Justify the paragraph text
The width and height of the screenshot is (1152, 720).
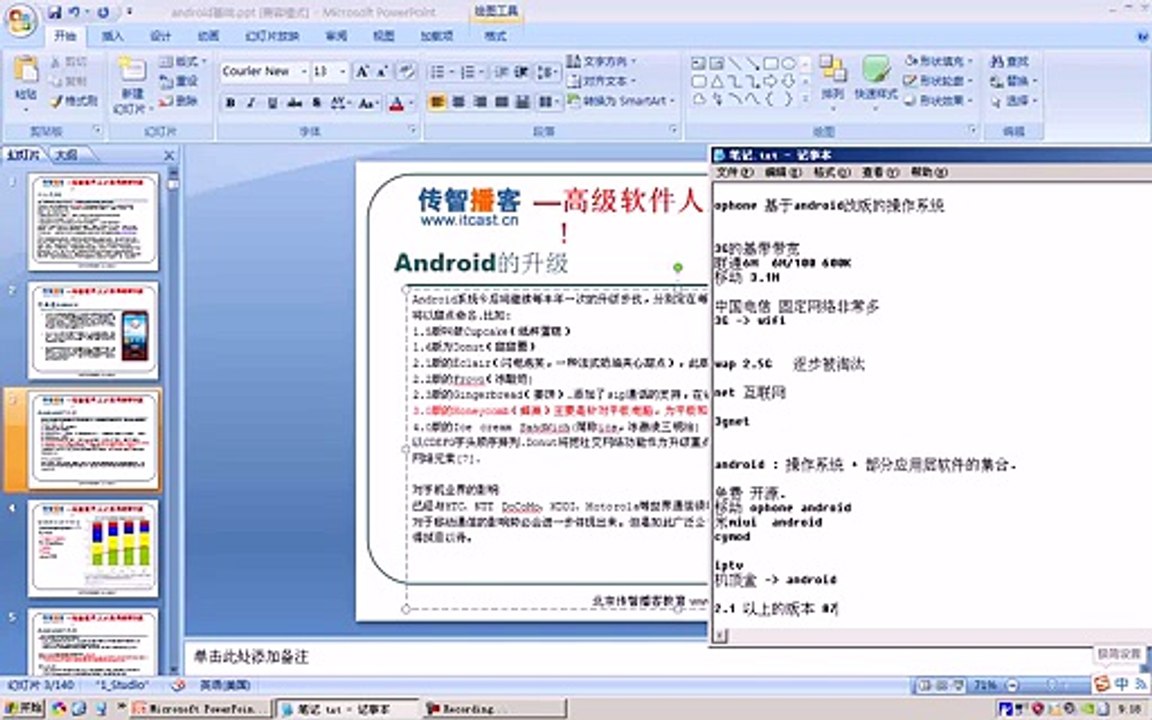pyautogui.click(x=501, y=101)
